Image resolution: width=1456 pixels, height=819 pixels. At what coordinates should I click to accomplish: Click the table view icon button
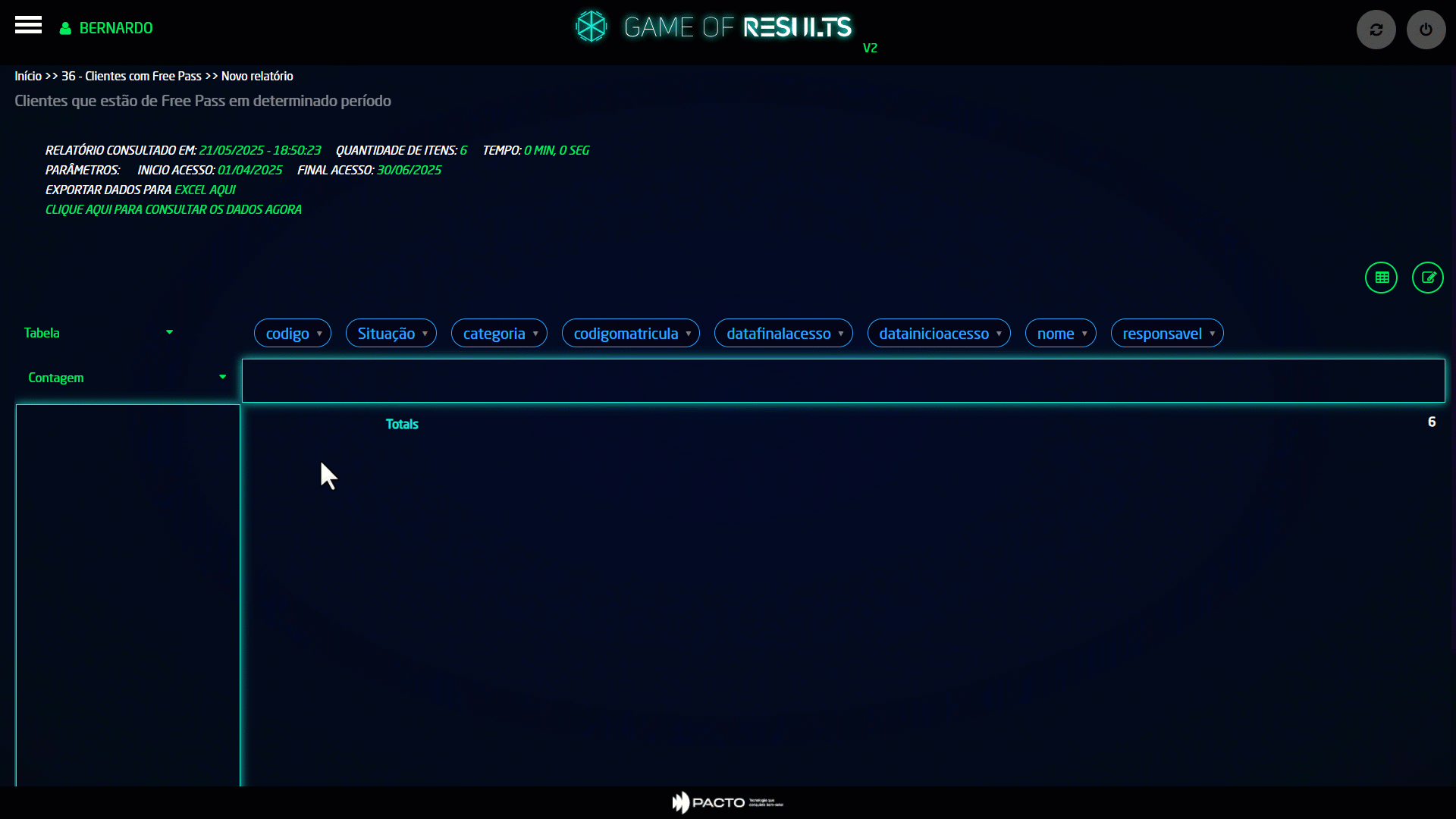coord(1381,278)
